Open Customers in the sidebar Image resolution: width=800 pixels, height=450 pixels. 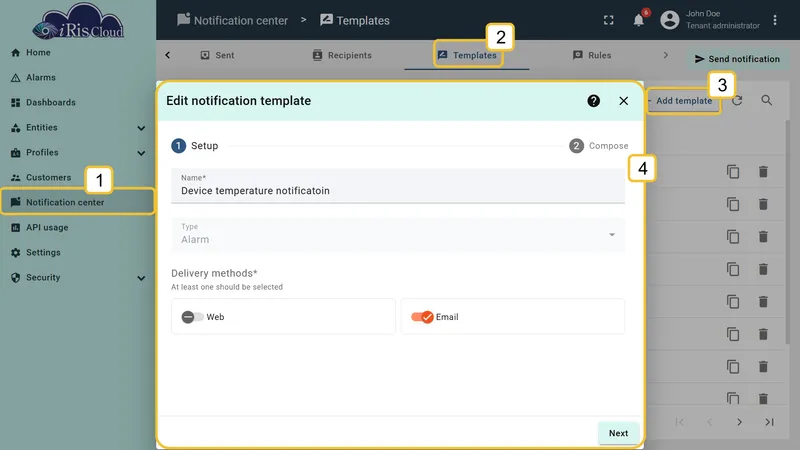pyautogui.click(x=48, y=178)
